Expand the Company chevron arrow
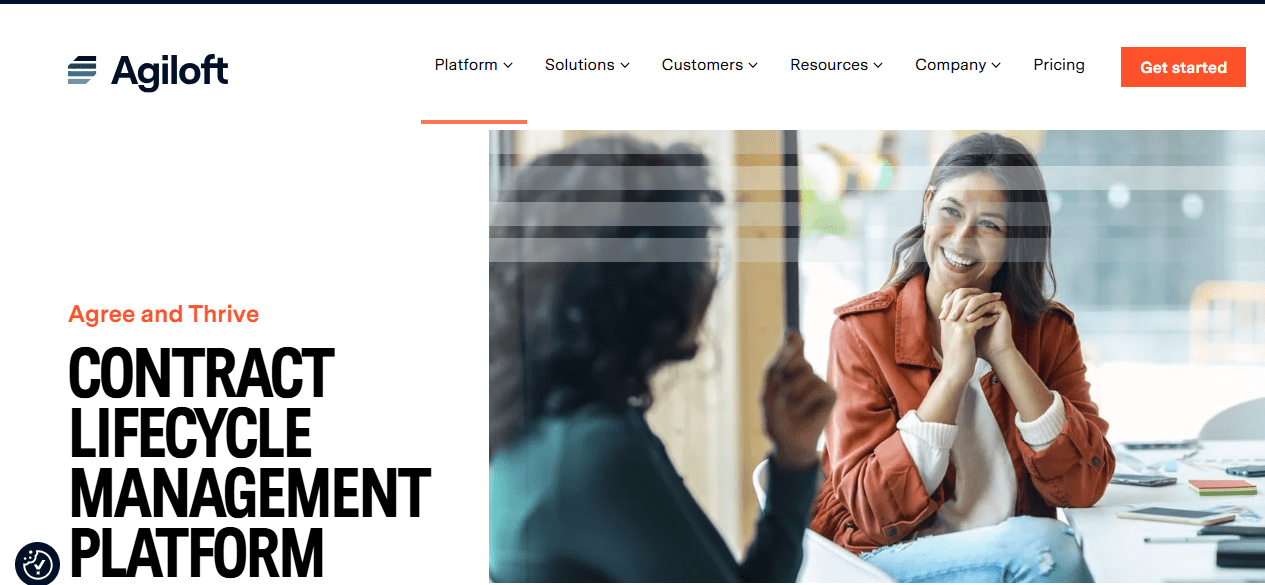Image resolution: width=1265 pixels, height=585 pixels. (x=996, y=65)
